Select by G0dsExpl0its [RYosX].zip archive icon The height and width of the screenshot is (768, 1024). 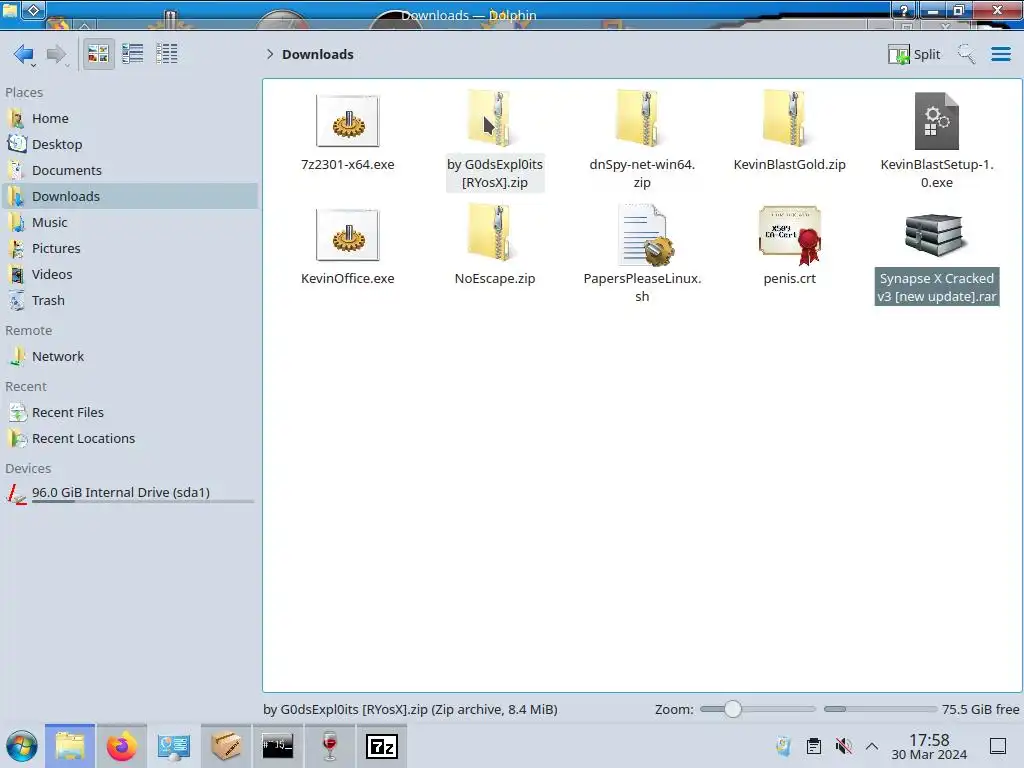point(494,119)
